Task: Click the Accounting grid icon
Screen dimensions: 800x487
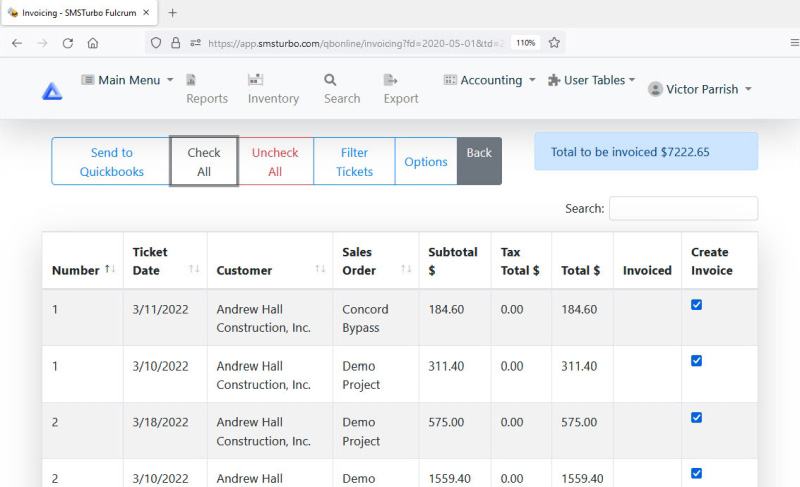Action: (x=450, y=80)
